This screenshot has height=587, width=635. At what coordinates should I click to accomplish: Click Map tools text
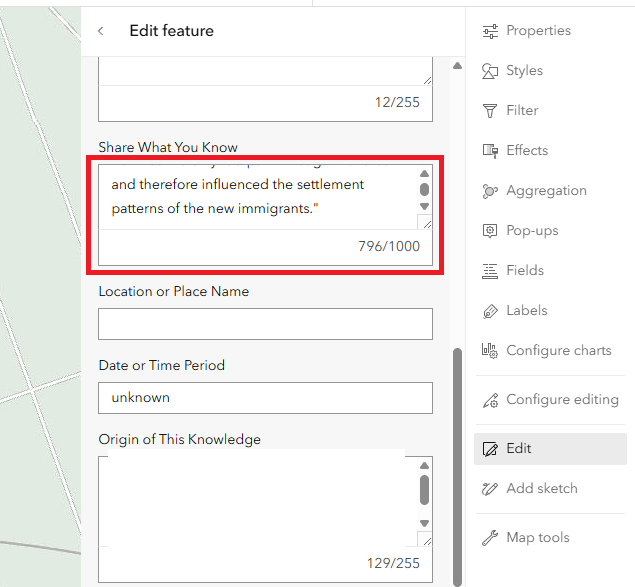click(x=538, y=538)
